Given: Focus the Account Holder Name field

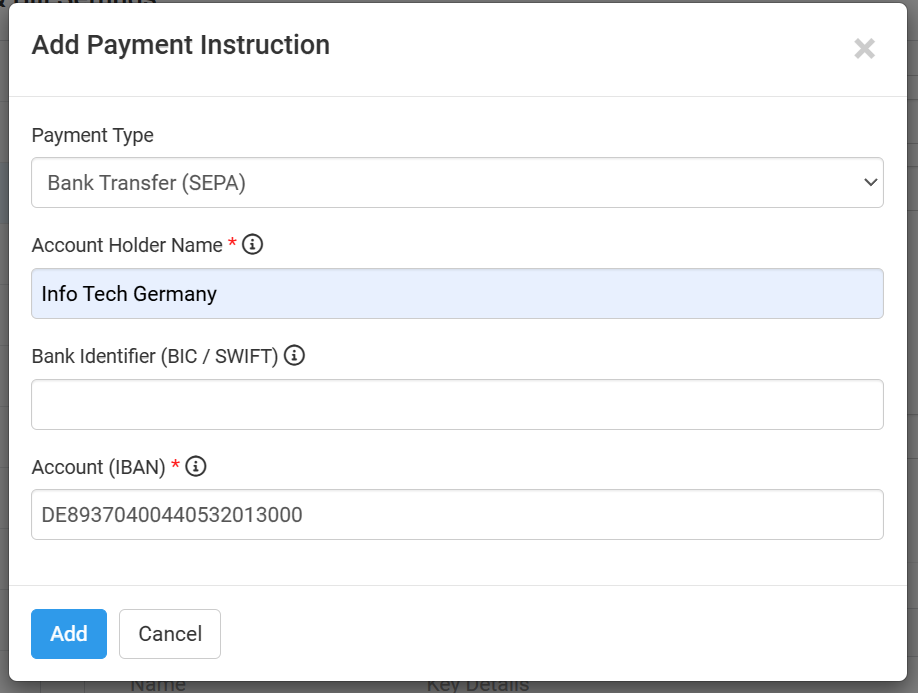Looking at the screenshot, I should pos(456,294).
